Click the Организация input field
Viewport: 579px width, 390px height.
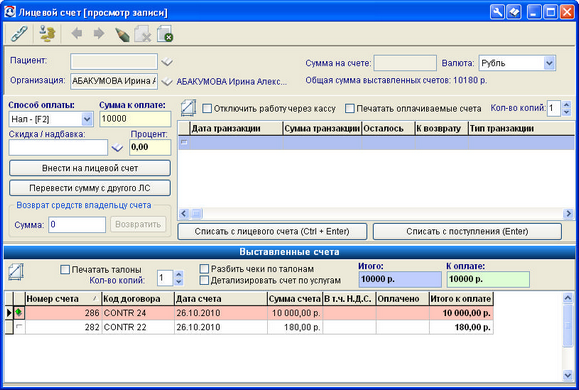pyautogui.click(x=114, y=81)
